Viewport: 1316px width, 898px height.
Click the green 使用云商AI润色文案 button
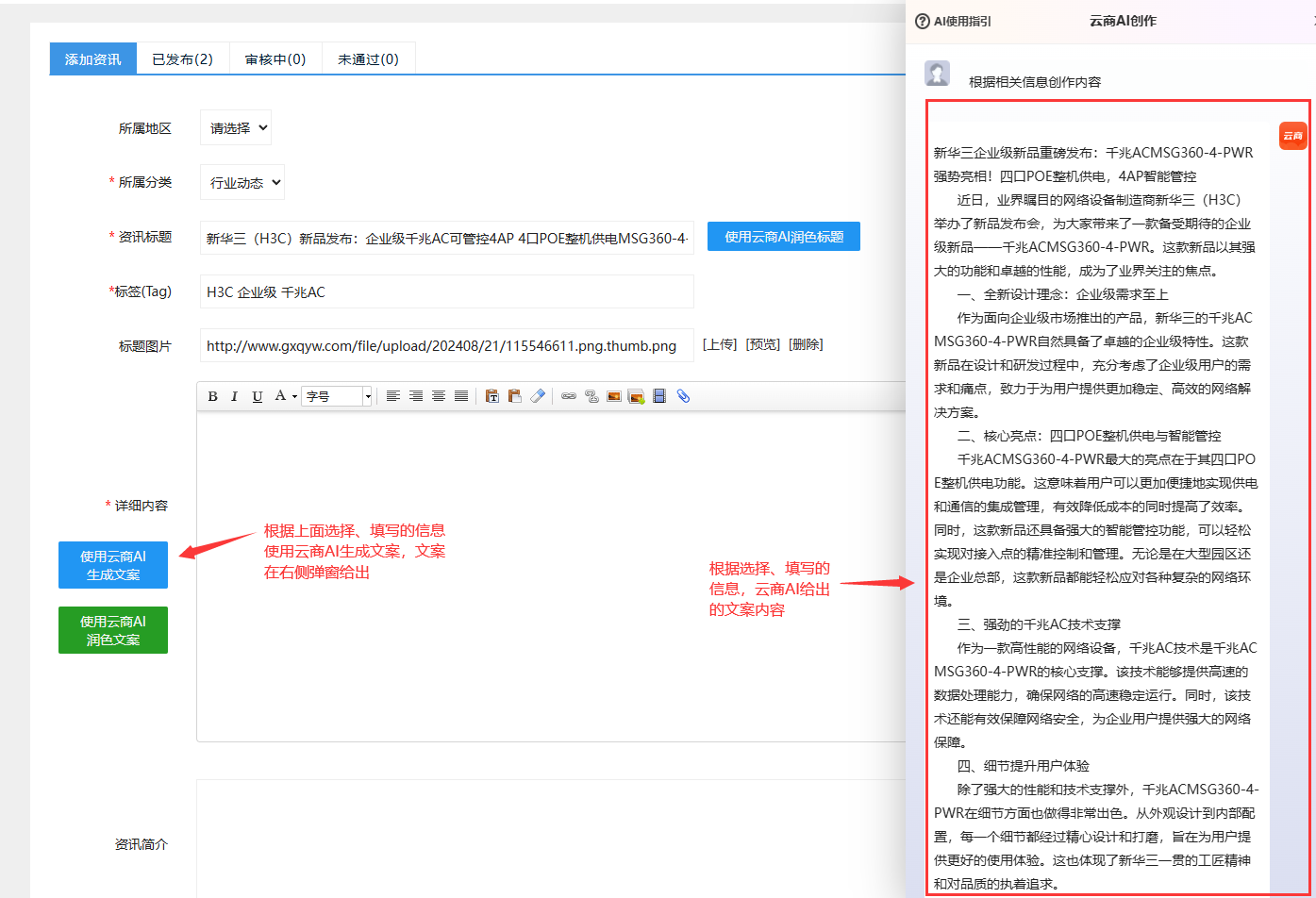(113, 630)
